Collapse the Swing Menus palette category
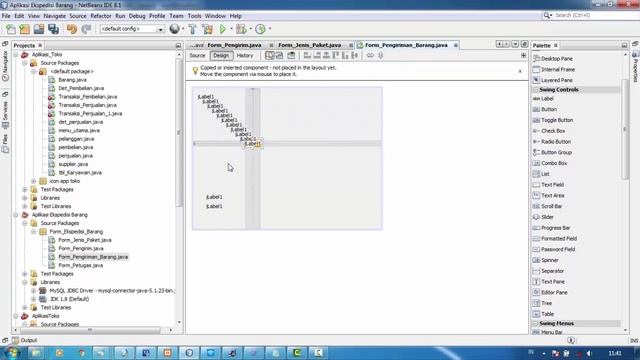The height and width of the screenshot is (360, 640). click(x=536, y=323)
